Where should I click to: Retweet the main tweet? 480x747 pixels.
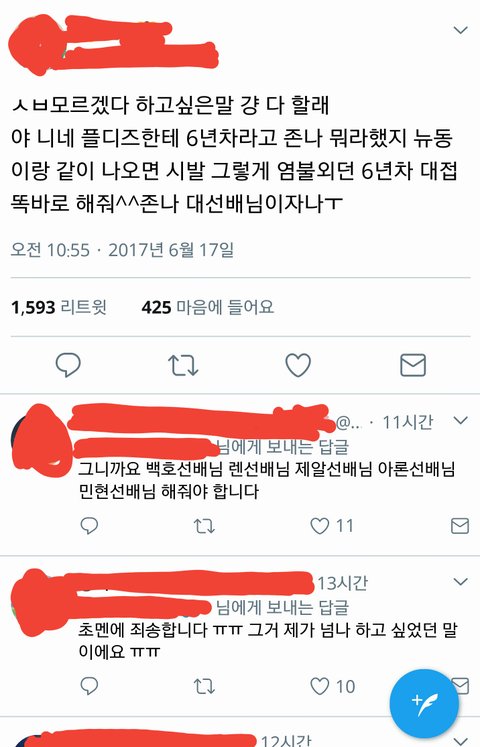183,365
